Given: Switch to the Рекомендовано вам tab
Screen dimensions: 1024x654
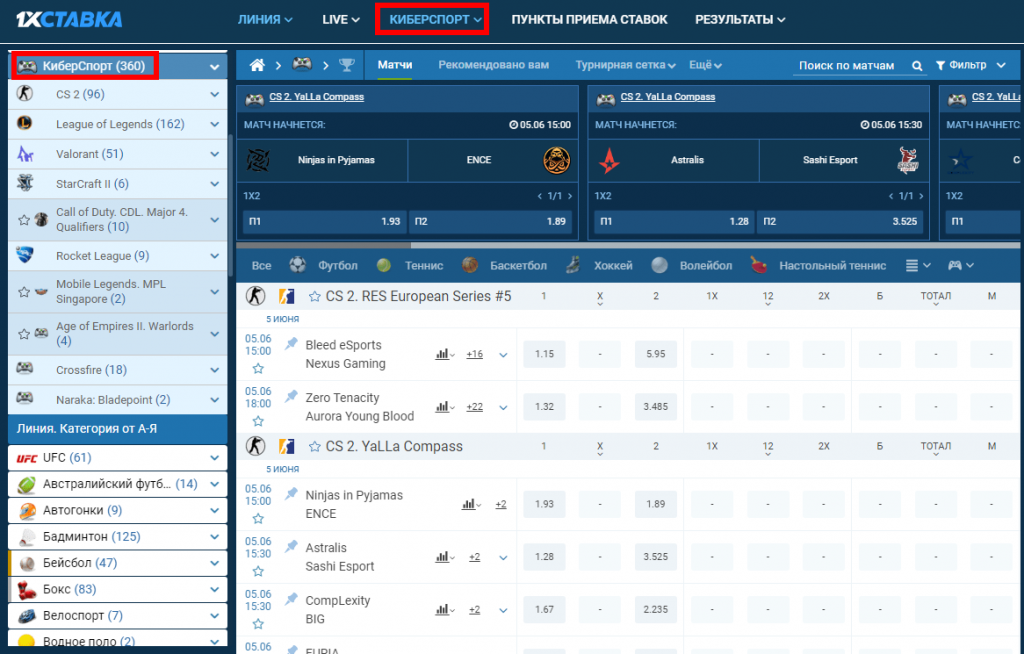Looking at the screenshot, I should pyautogui.click(x=494, y=65).
